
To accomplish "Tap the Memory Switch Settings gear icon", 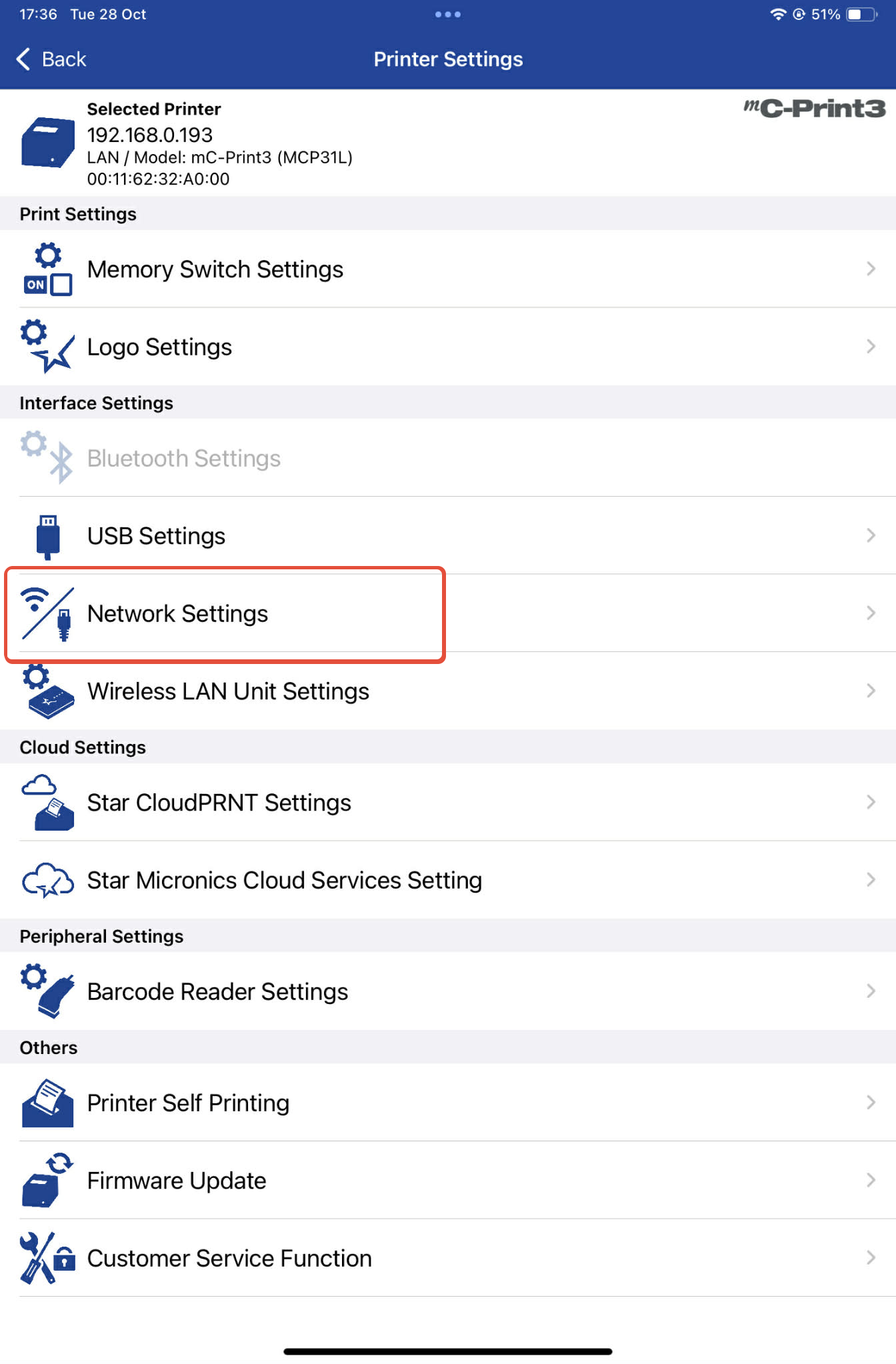I will [x=47, y=269].
